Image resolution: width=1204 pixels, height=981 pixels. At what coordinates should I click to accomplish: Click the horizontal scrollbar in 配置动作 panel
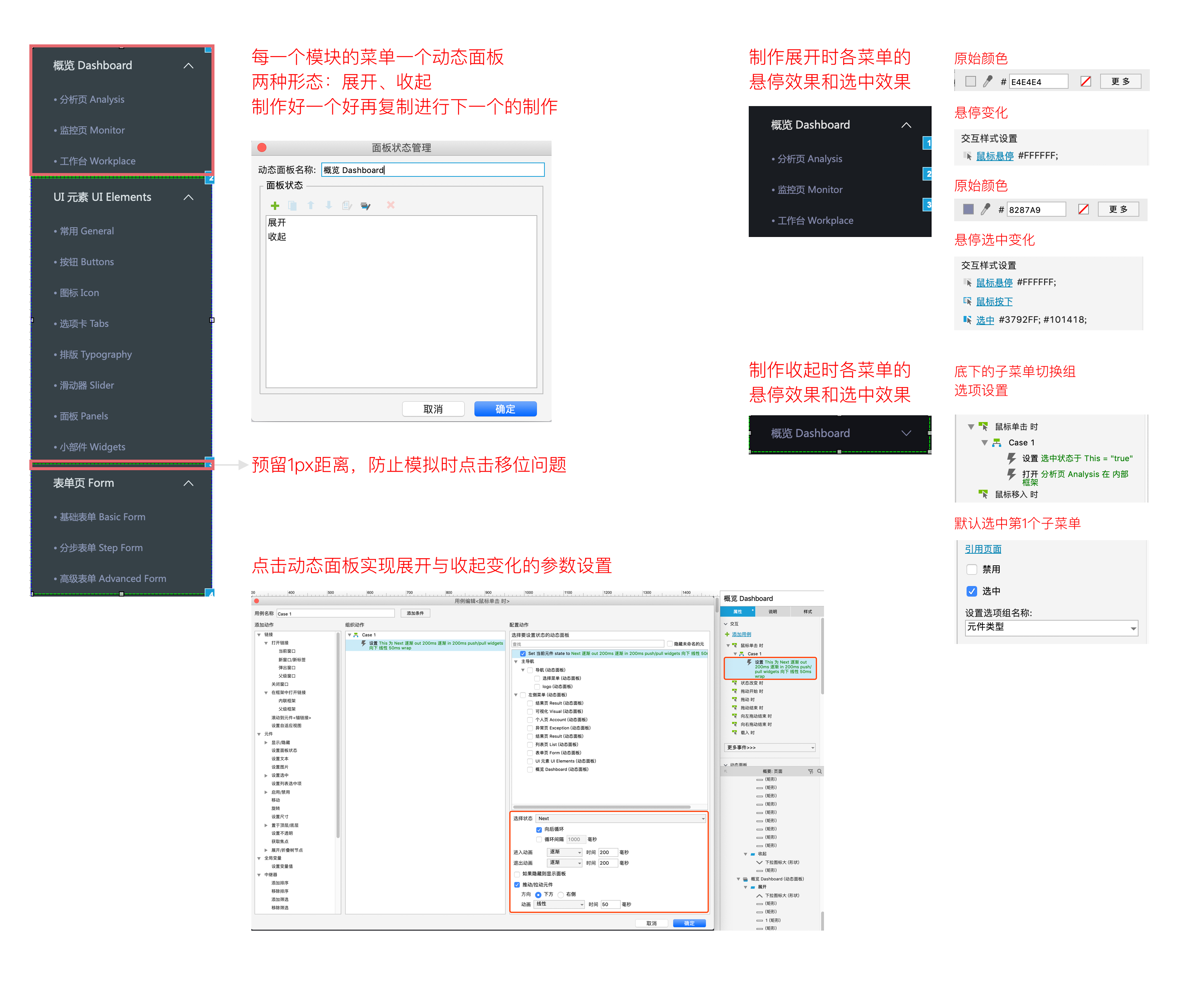(601, 807)
